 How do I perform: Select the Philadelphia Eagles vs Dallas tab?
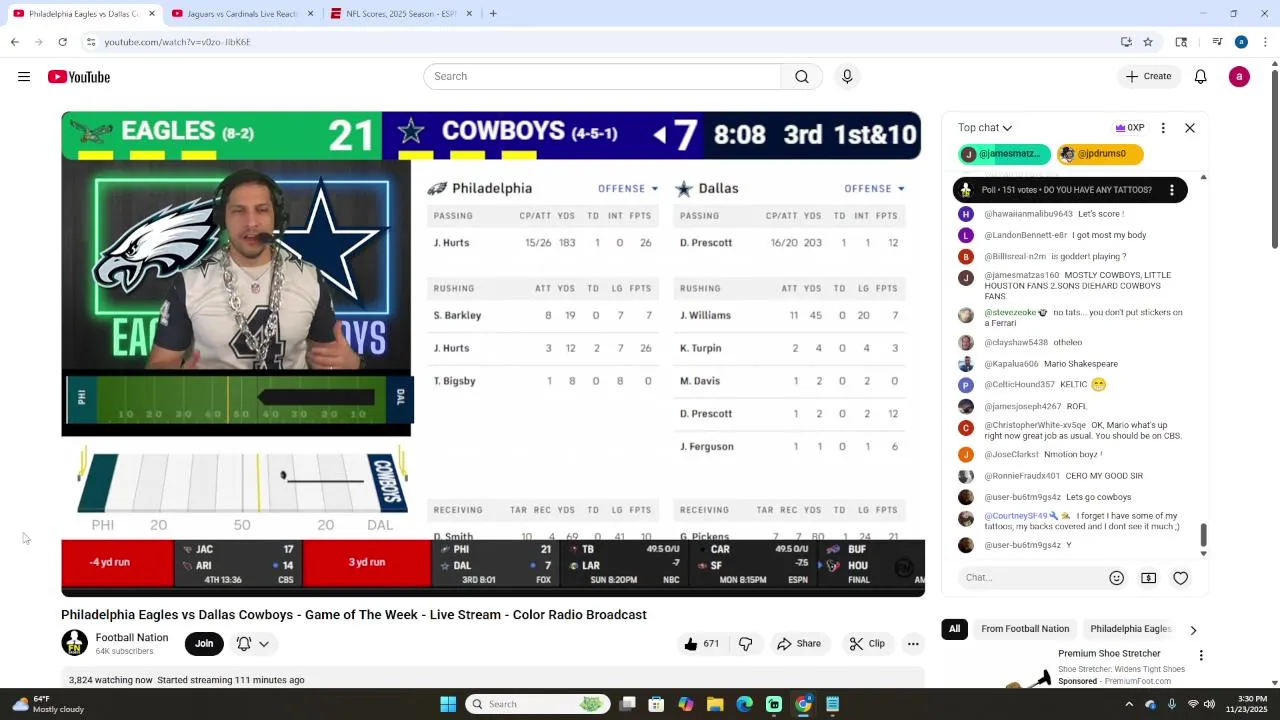pyautogui.click(x=84, y=14)
